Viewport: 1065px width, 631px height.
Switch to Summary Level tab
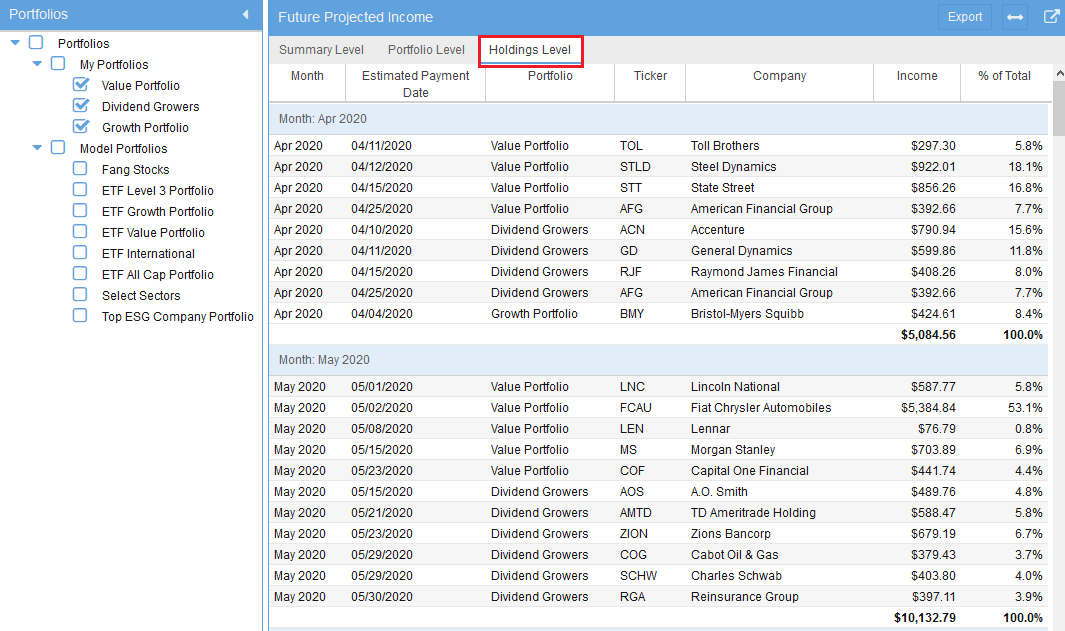point(321,50)
